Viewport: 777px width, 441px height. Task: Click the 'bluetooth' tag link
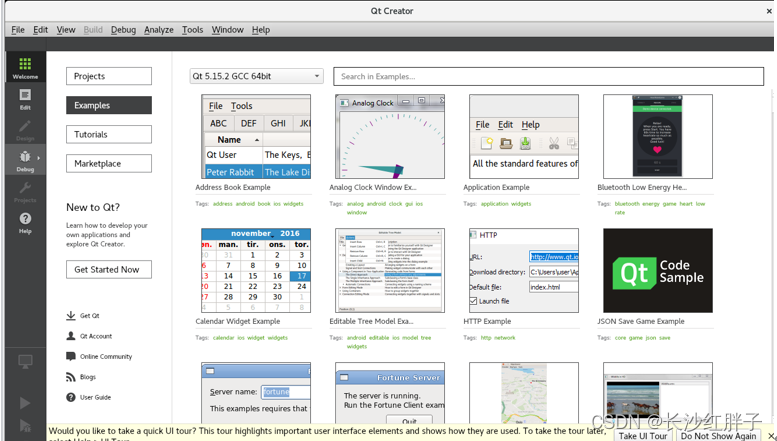click(x=627, y=204)
